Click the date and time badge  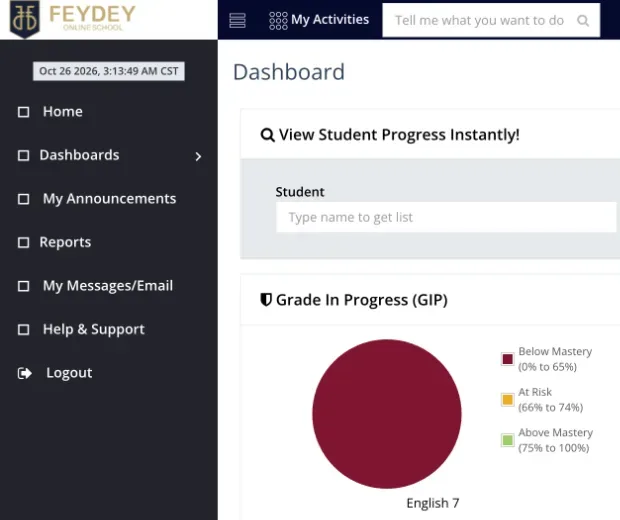(109, 71)
